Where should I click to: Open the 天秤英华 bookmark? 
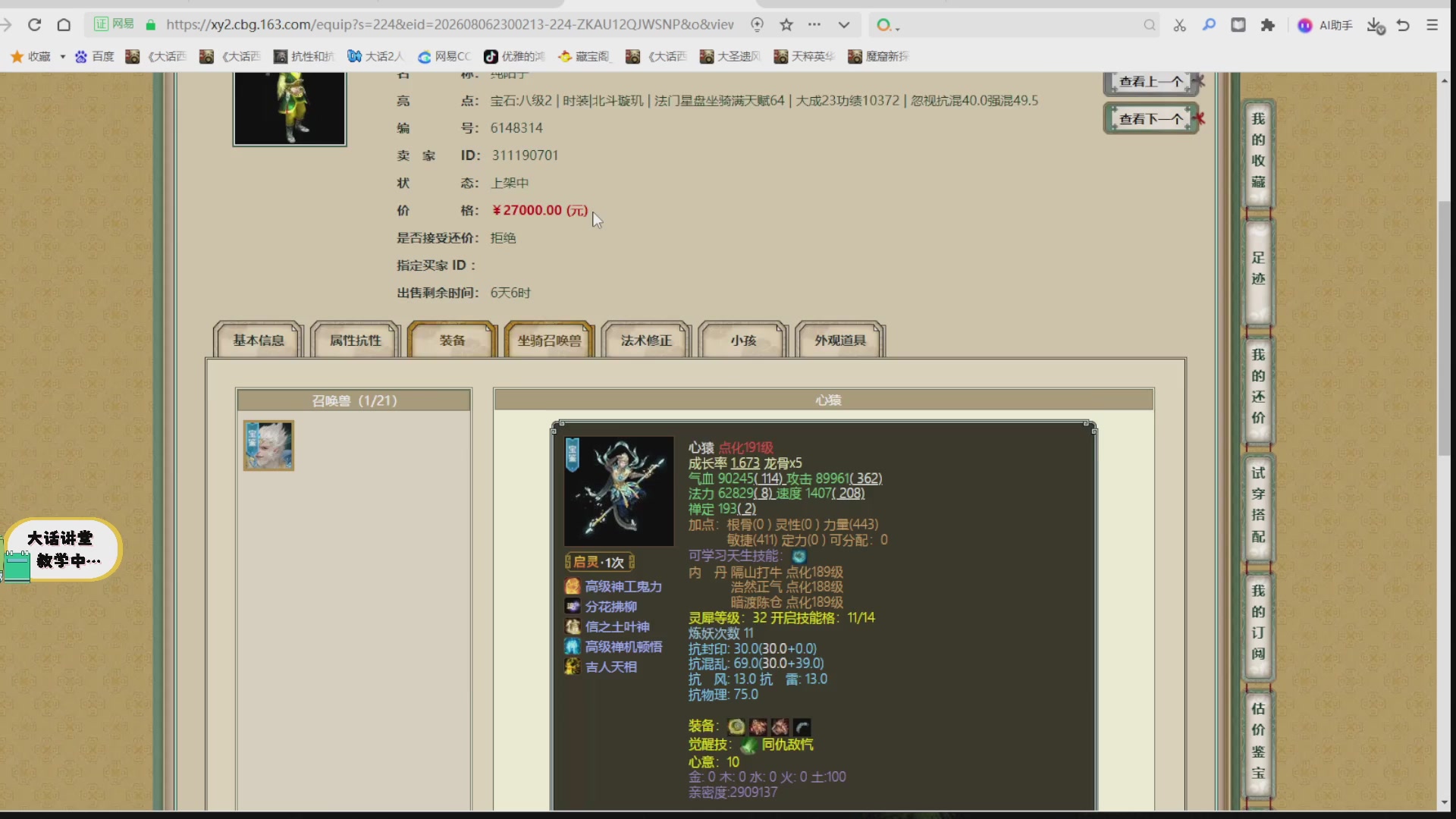click(805, 56)
